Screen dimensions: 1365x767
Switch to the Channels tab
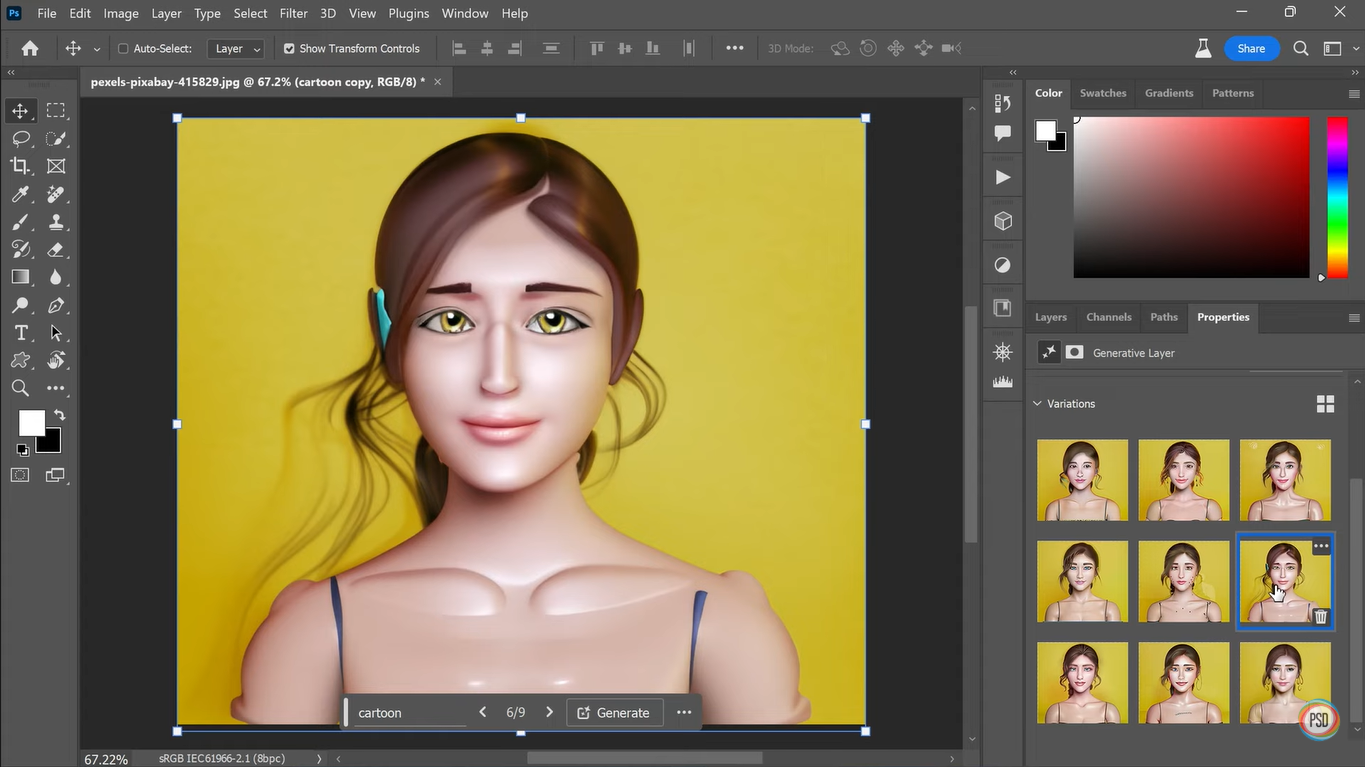[x=1108, y=317]
